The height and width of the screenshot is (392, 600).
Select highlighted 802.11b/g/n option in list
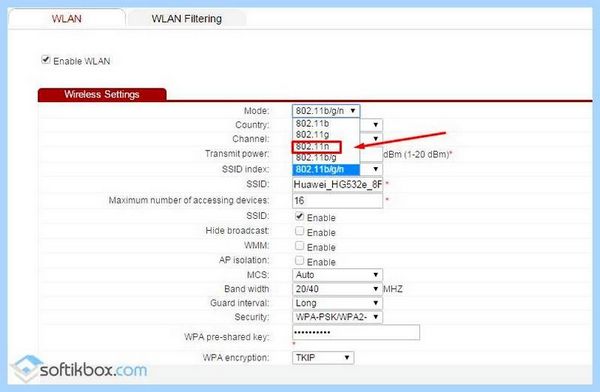click(x=326, y=169)
